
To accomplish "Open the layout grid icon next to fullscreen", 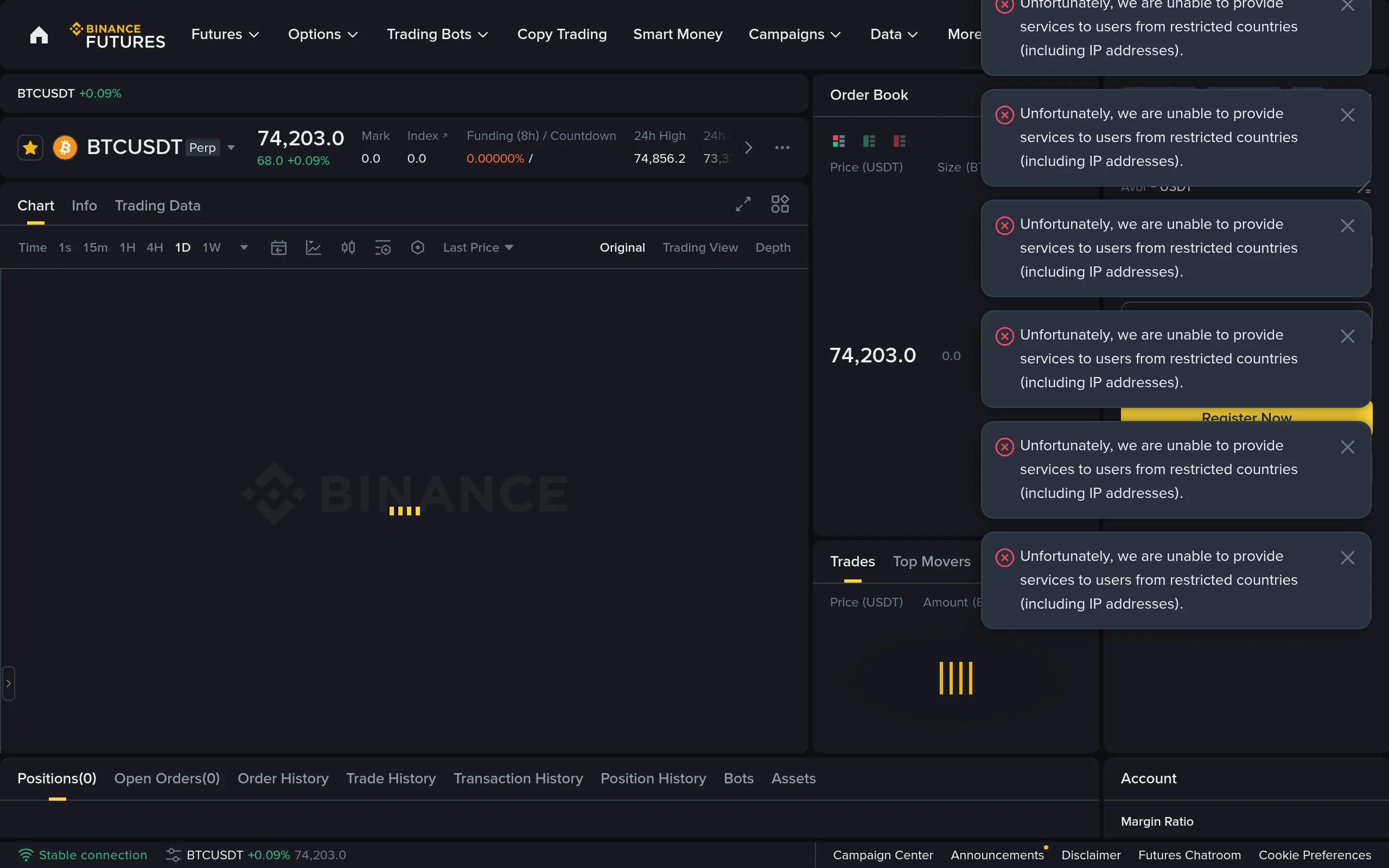I will [x=779, y=204].
